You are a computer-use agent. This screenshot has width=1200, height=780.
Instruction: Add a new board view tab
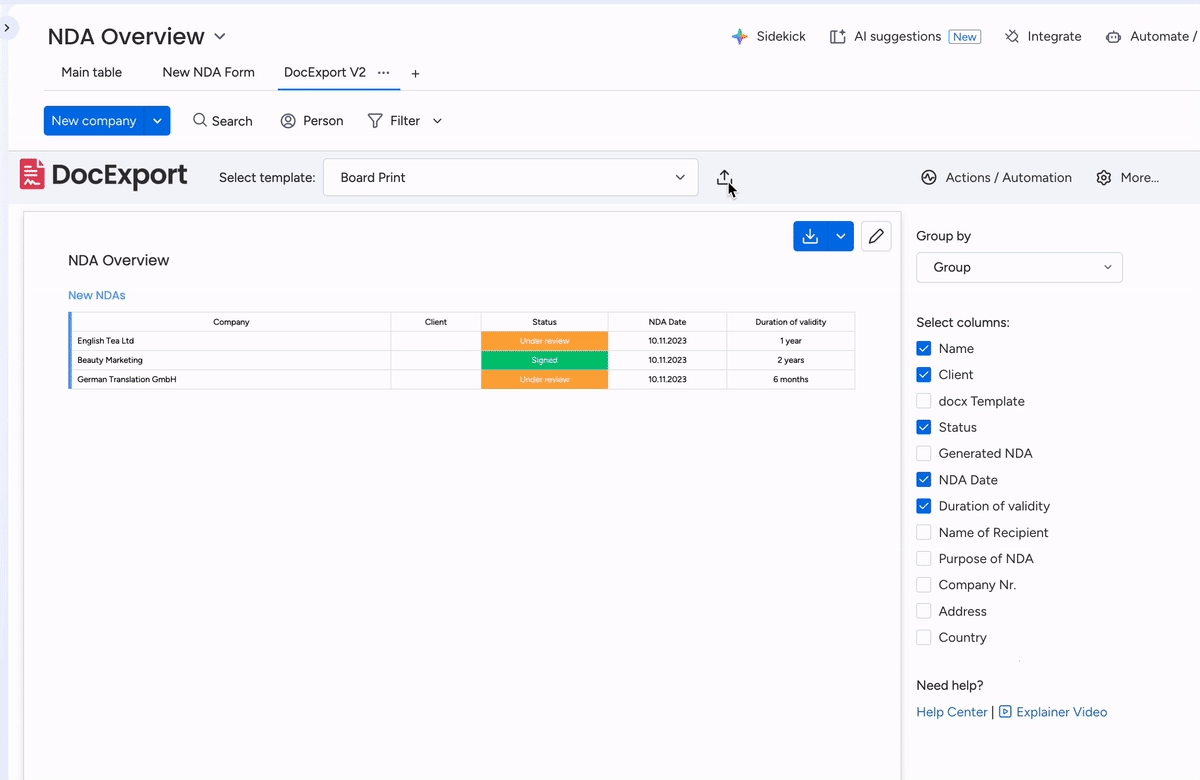click(416, 73)
